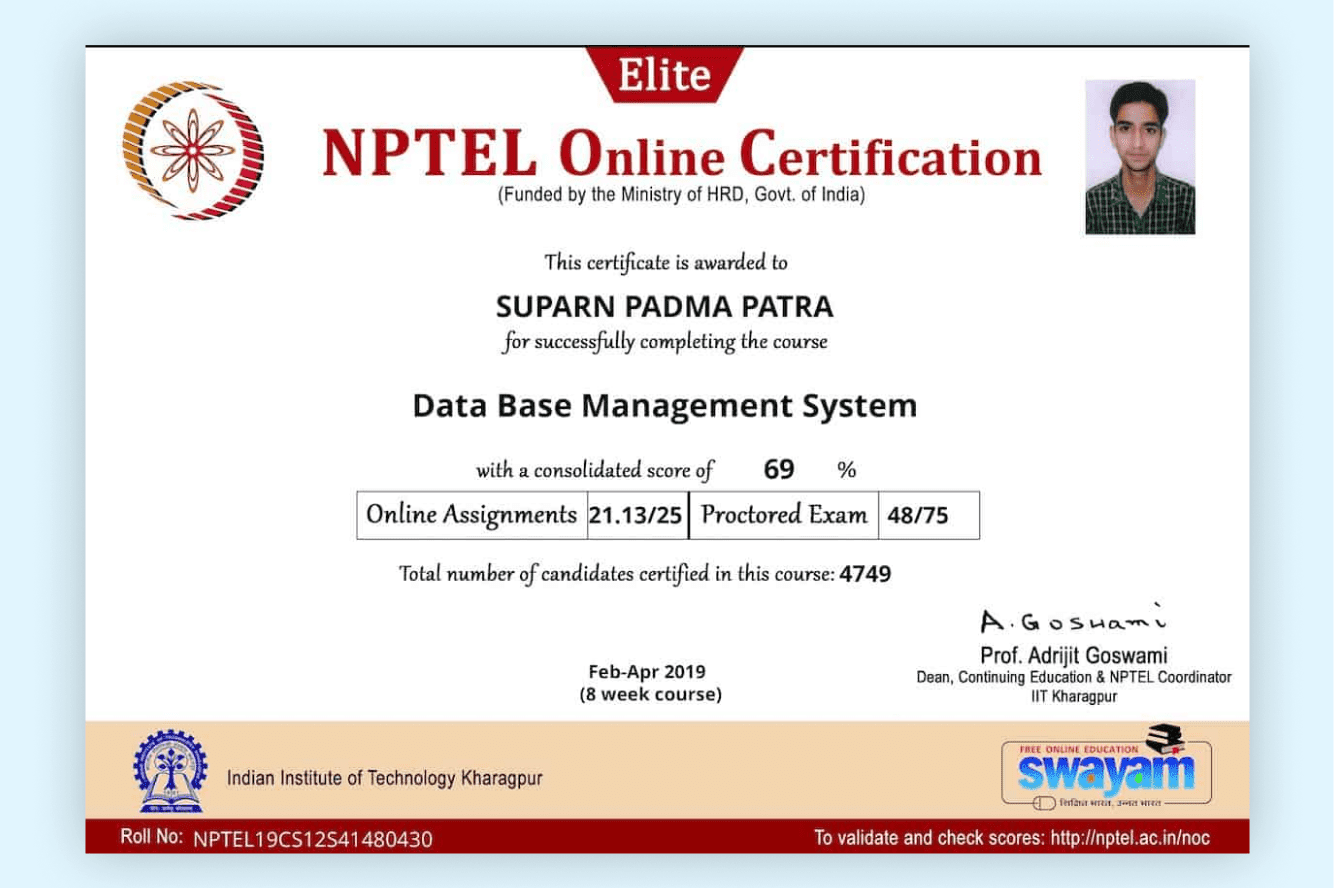The width and height of the screenshot is (1334, 888).
Task: Click the certified candidates count 4749
Action: [x=868, y=574]
